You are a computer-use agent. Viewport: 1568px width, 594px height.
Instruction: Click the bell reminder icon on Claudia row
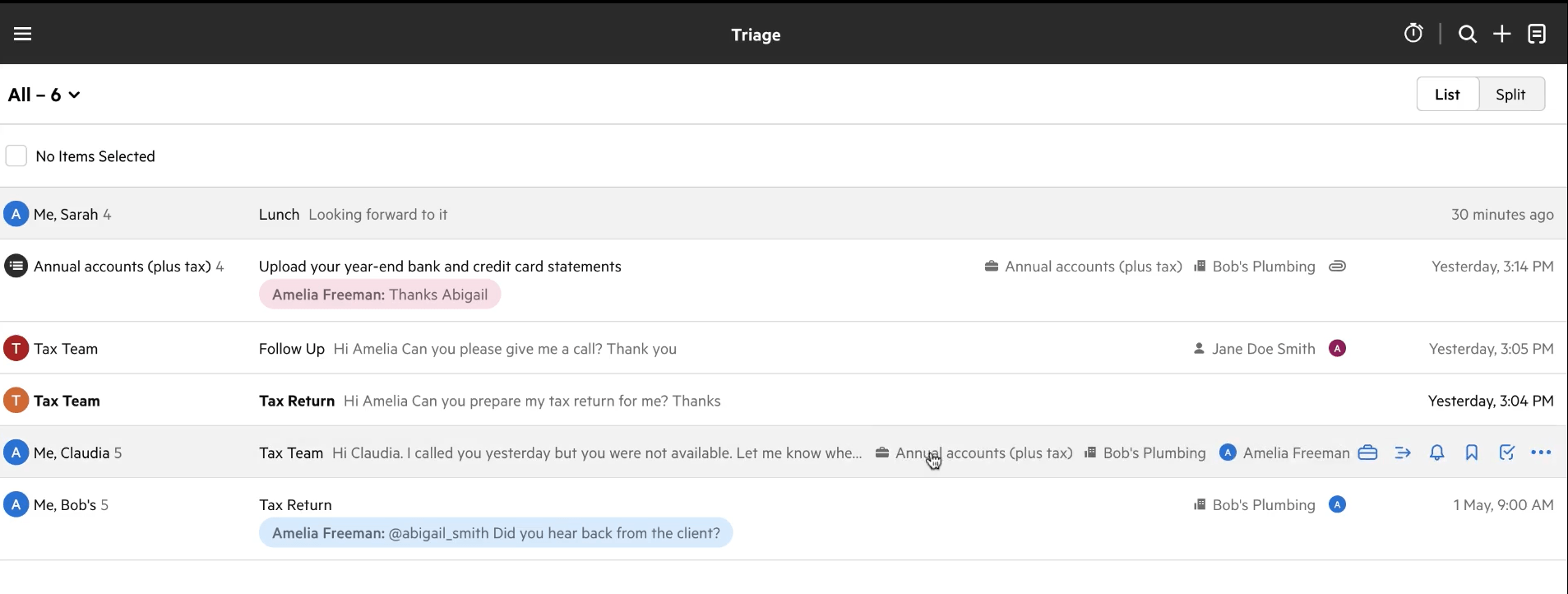coord(1436,452)
